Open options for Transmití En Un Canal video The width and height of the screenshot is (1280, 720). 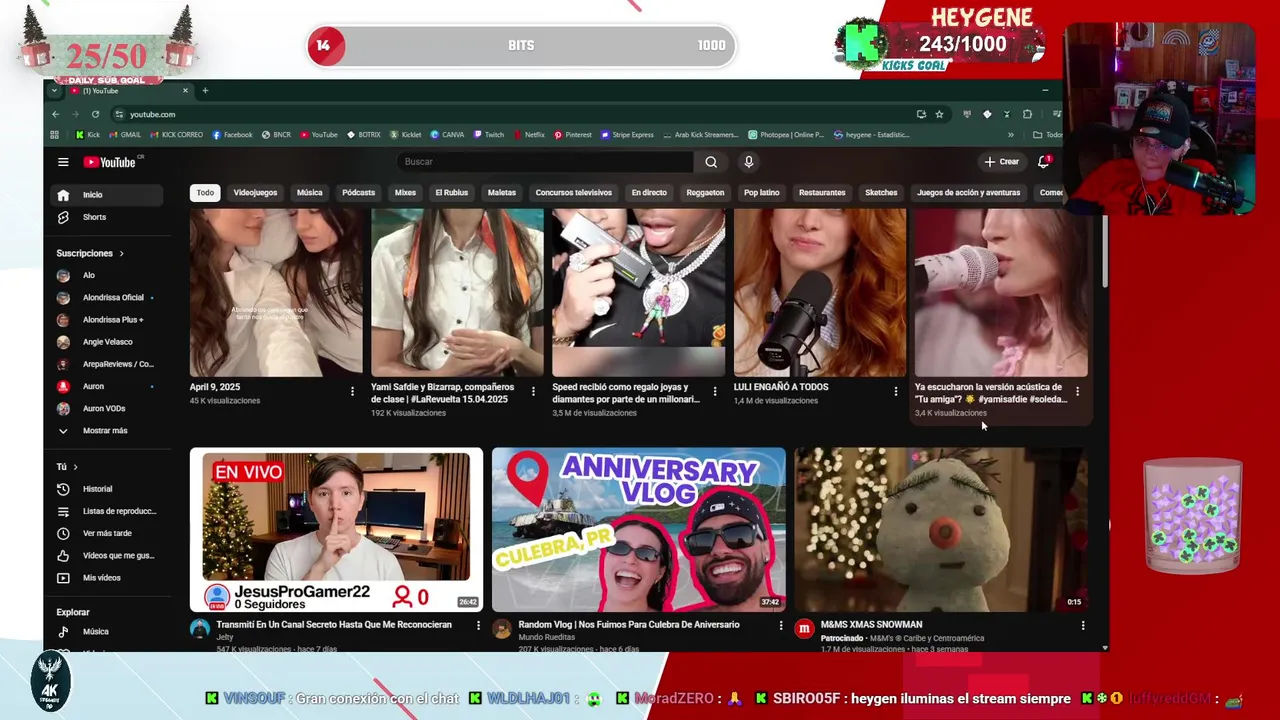pos(478,626)
